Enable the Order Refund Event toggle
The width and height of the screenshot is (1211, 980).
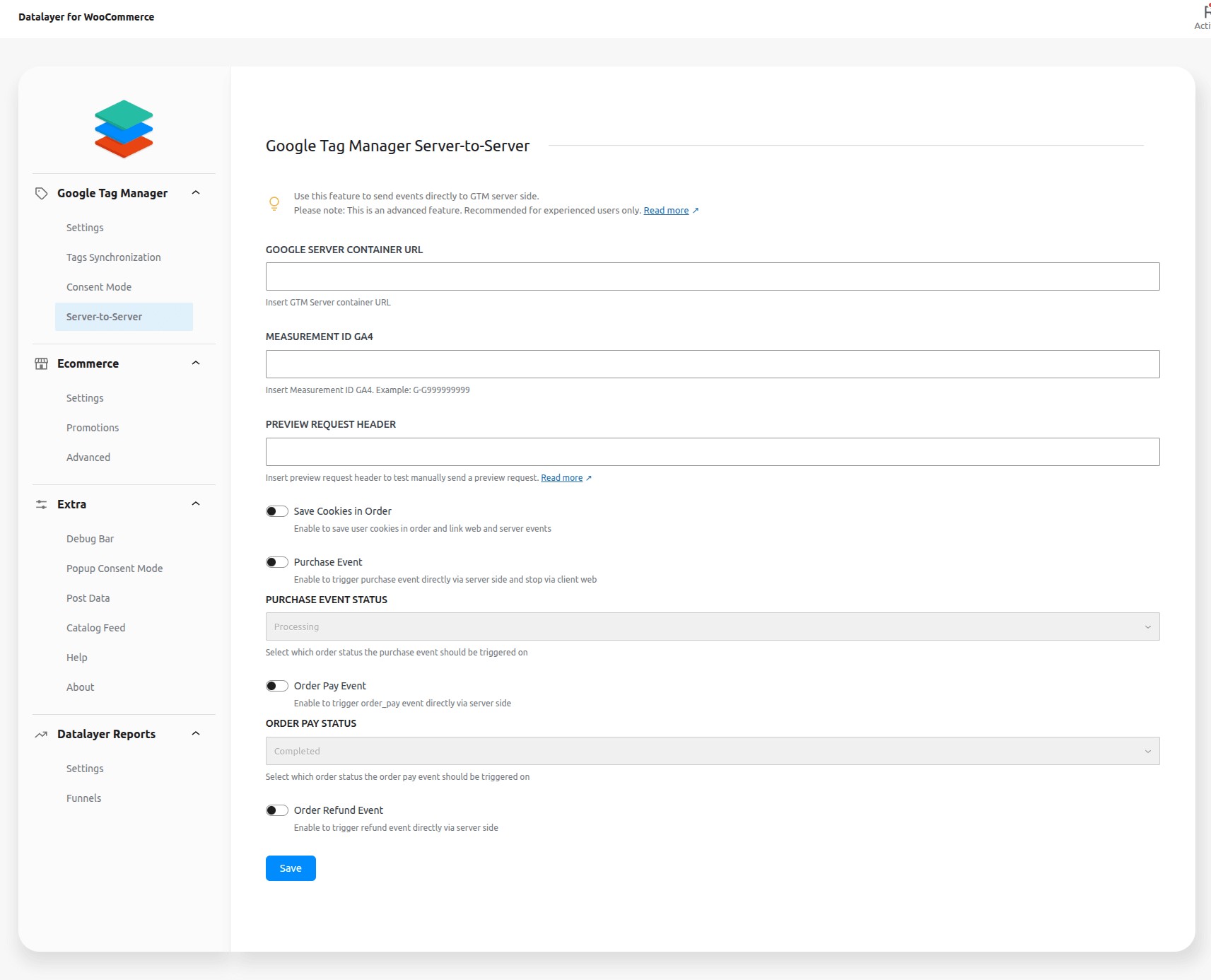pos(276,810)
